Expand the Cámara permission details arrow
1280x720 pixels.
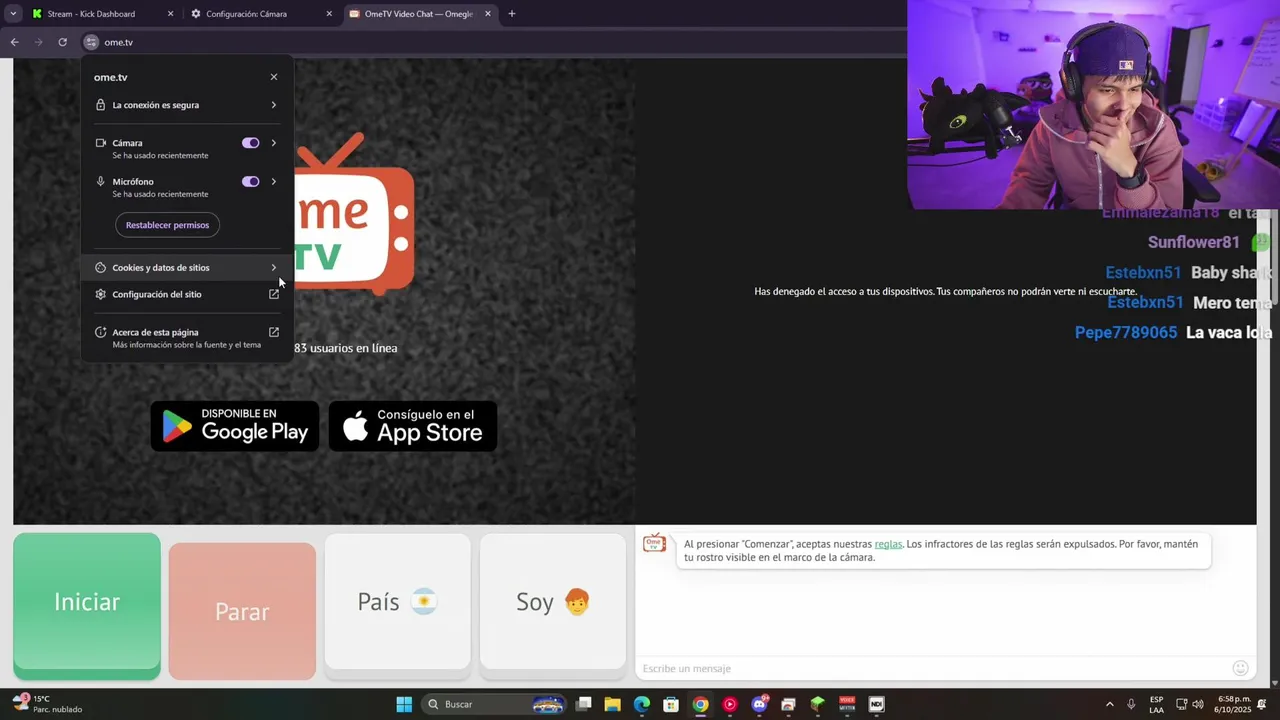tap(274, 143)
